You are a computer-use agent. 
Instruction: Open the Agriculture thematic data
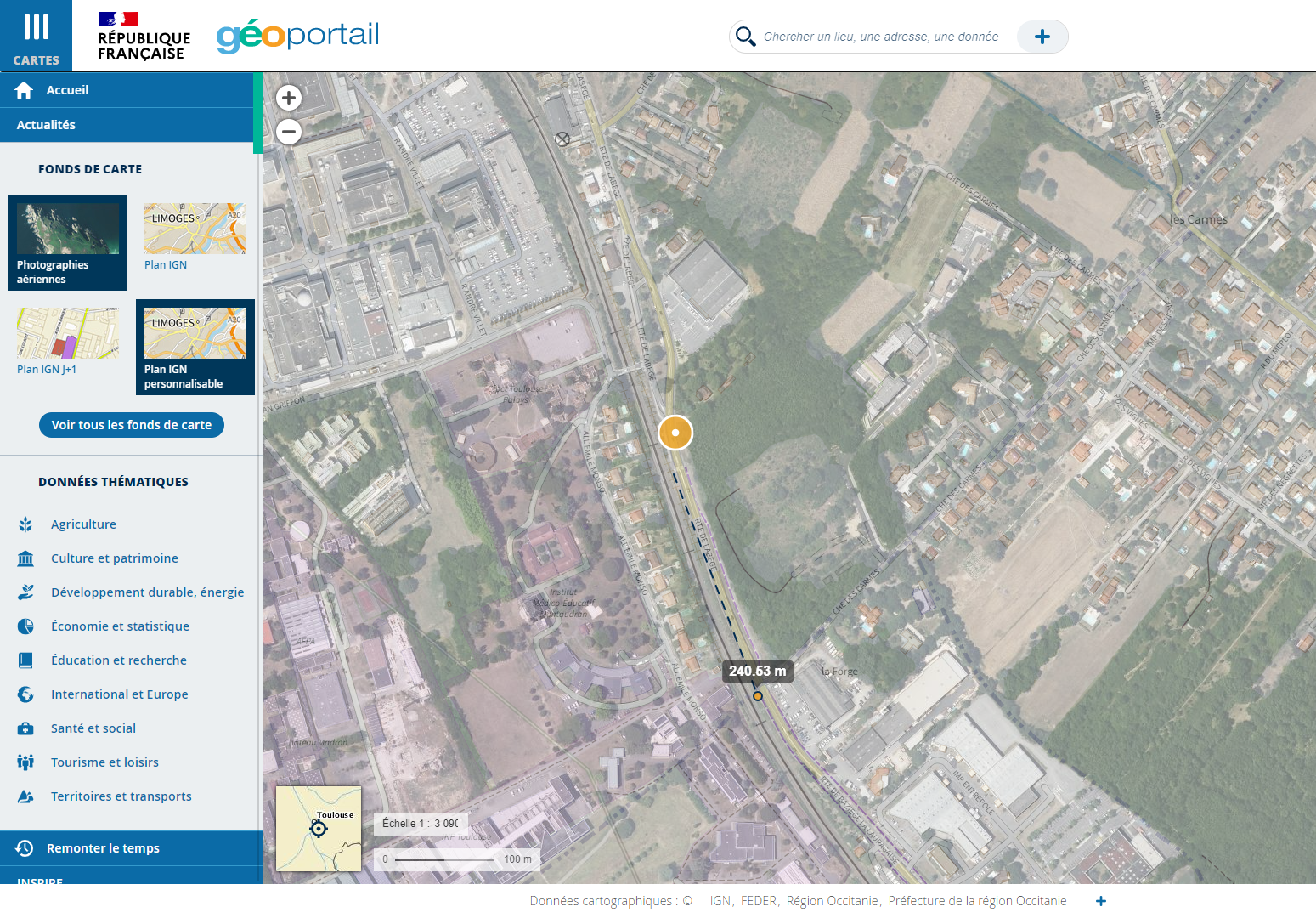click(x=83, y=524)
